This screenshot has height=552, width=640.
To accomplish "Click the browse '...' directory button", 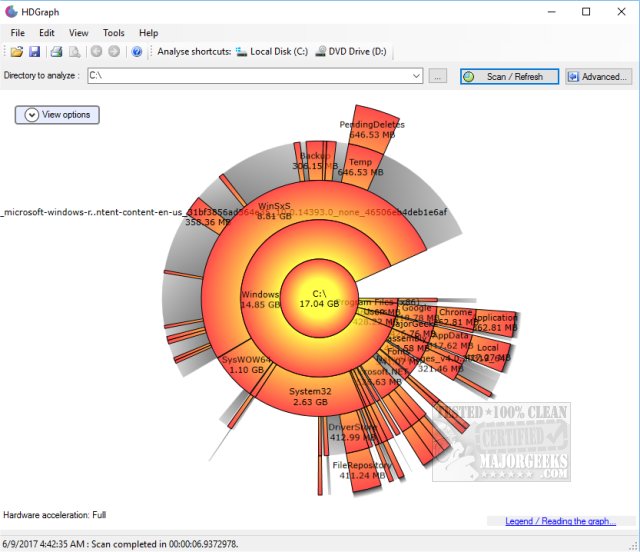I will point(437,76).
